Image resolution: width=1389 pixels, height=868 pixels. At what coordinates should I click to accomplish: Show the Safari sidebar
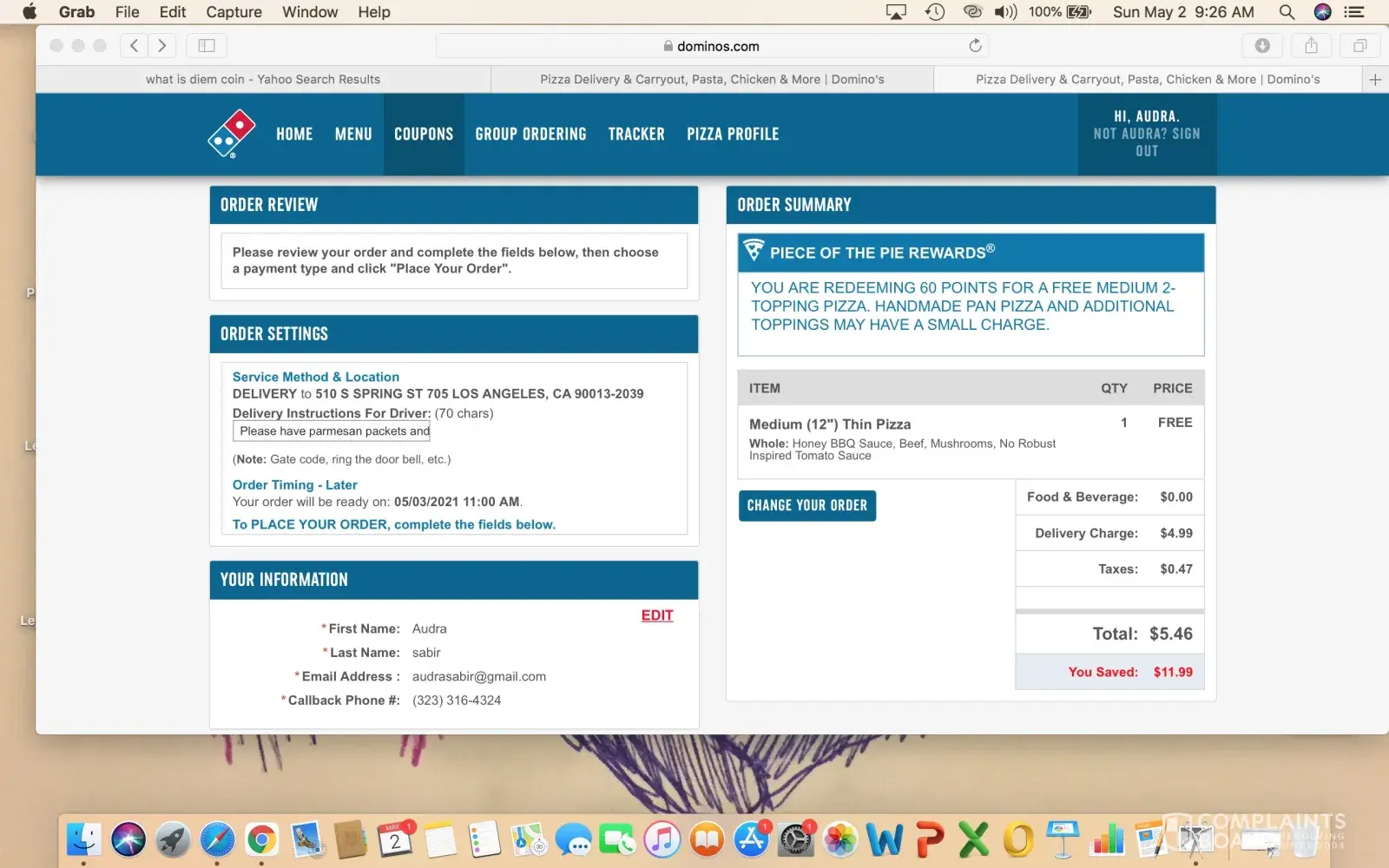(207, 46)
